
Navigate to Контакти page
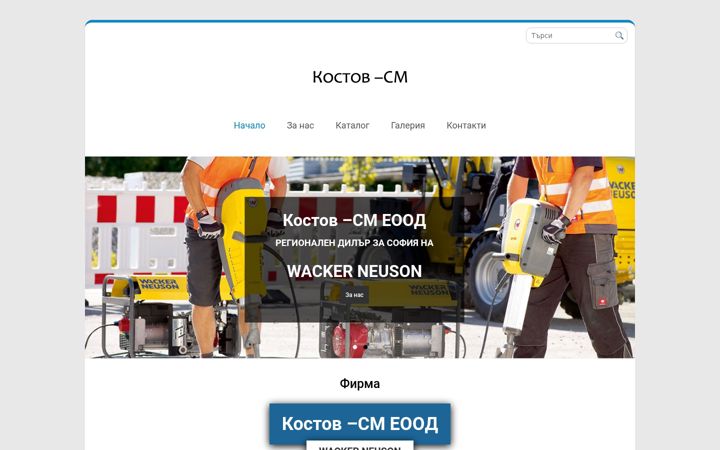tap(466, 125)
